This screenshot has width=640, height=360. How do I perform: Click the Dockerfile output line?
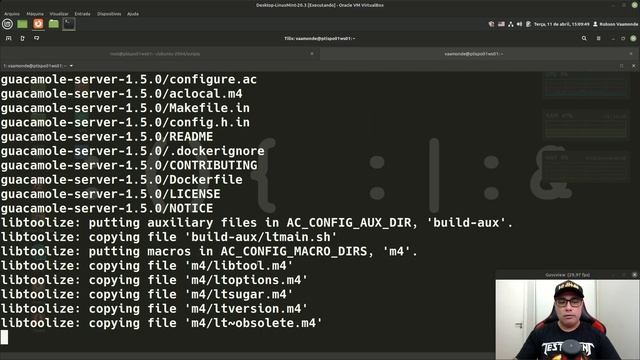(122, 180)
